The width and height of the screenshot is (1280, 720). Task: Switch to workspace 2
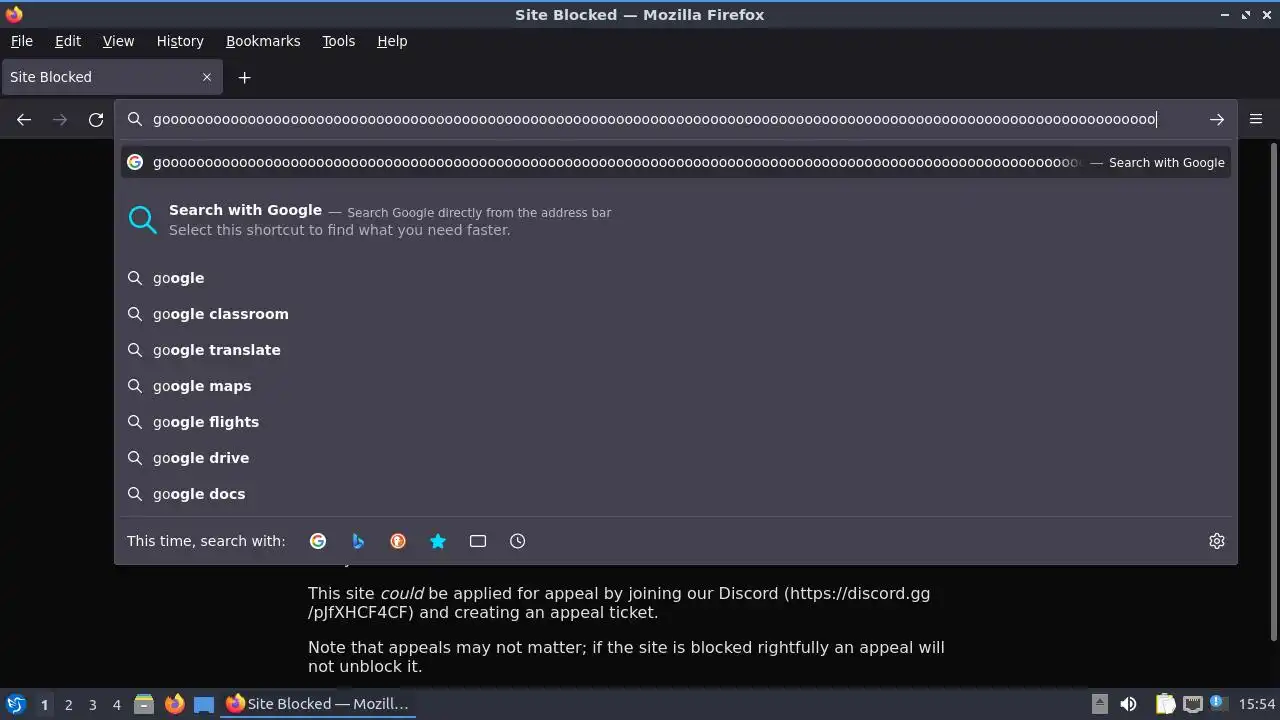coord(68,704)
